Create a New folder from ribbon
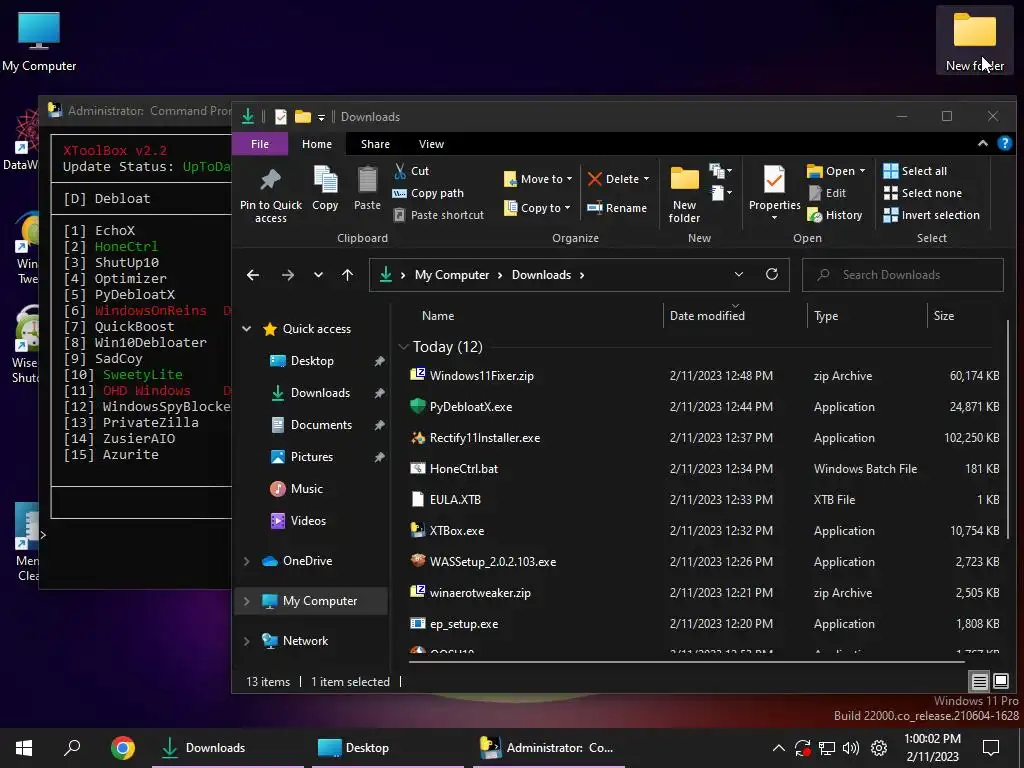 tap(684, 195)
